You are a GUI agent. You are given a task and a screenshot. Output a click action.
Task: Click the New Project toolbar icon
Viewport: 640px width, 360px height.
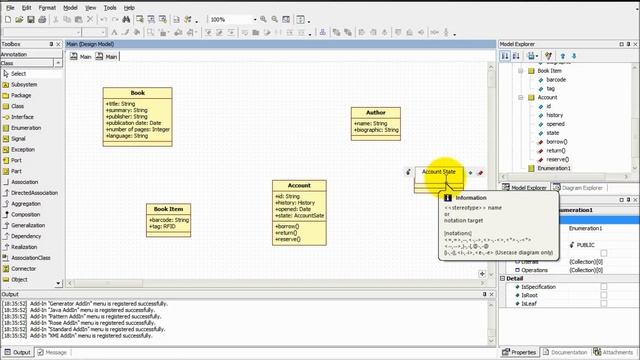(8, 19)
